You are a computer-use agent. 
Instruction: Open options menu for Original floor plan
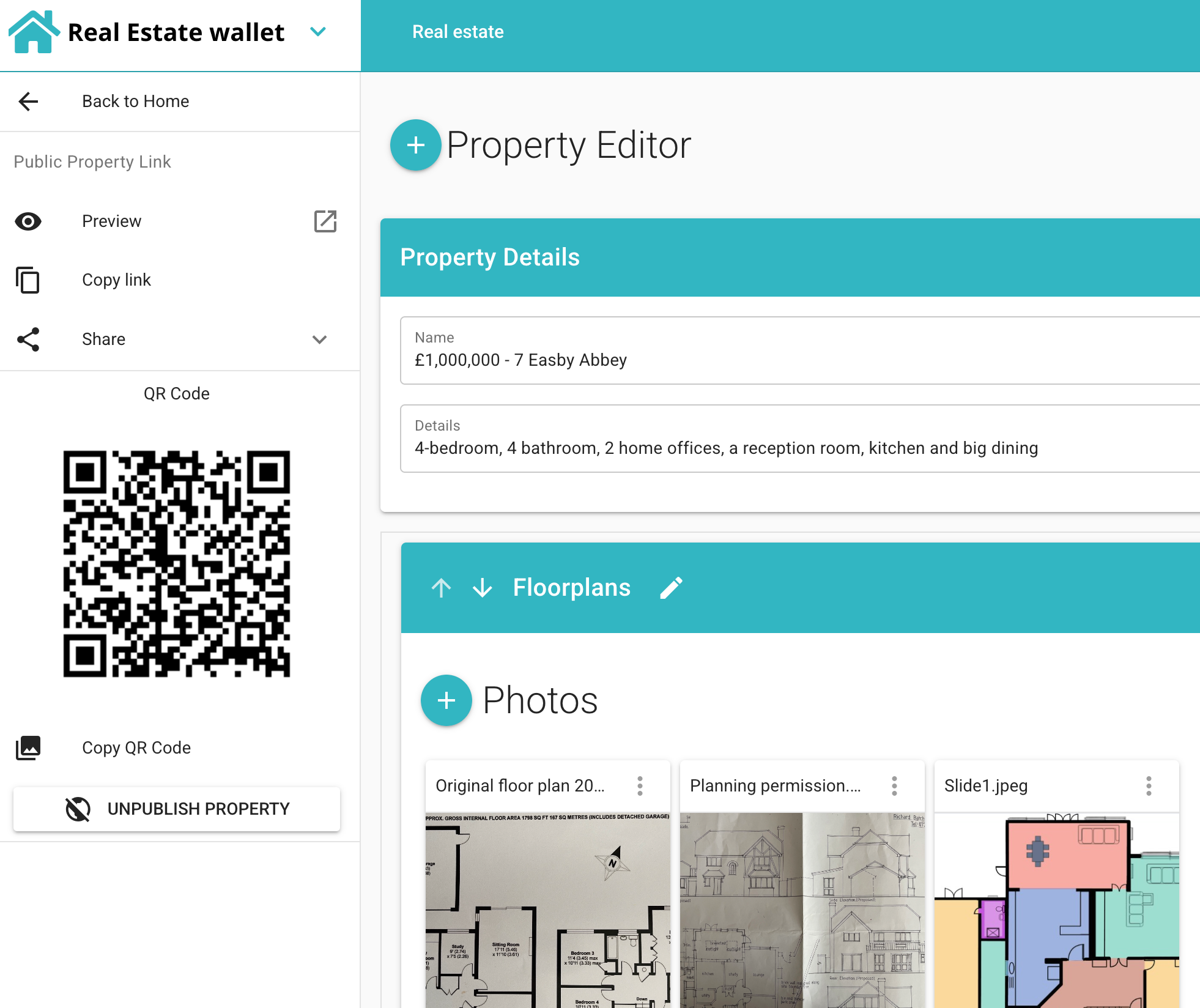[x=640, y=786]
